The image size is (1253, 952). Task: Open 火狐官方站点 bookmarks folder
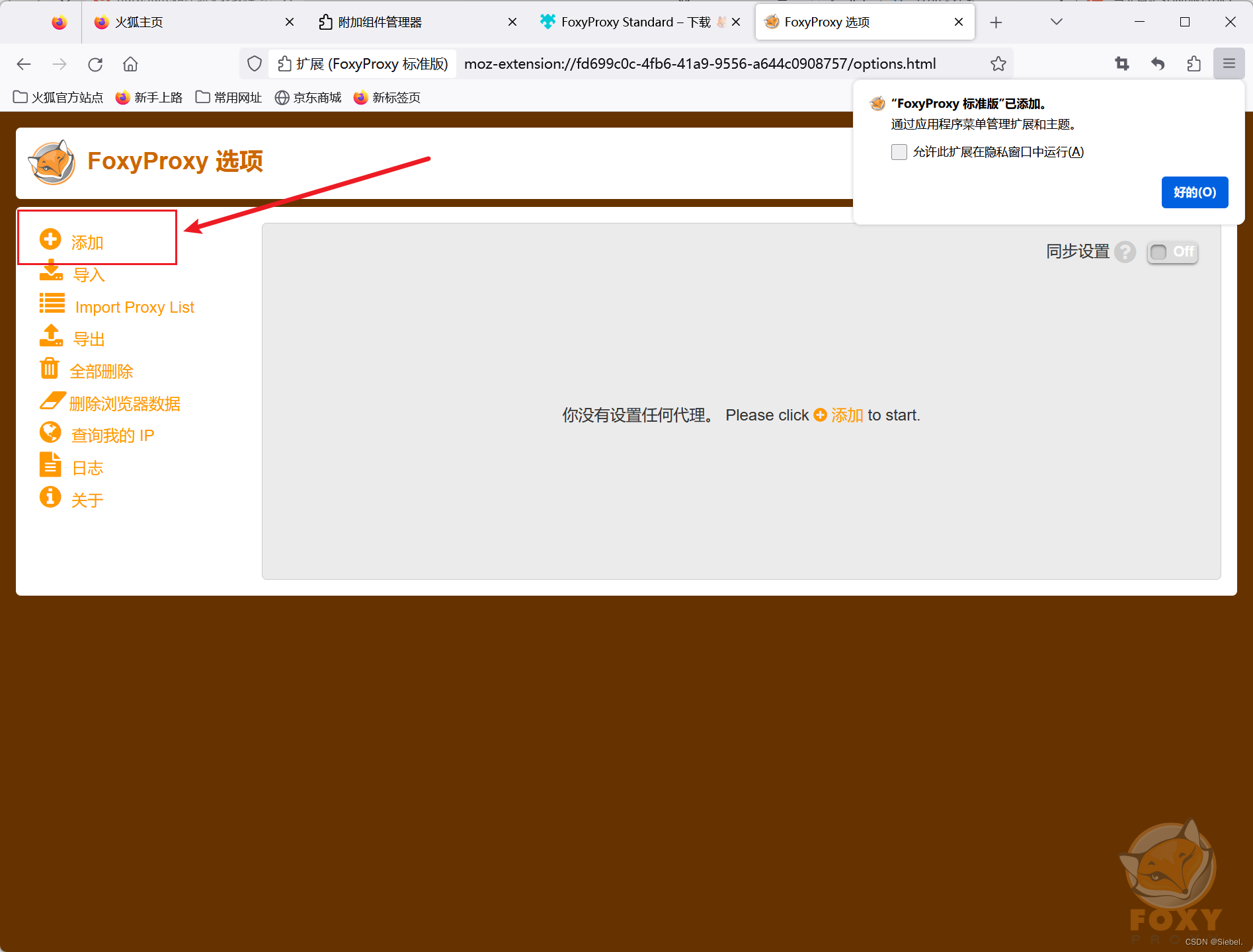(58, 98)
